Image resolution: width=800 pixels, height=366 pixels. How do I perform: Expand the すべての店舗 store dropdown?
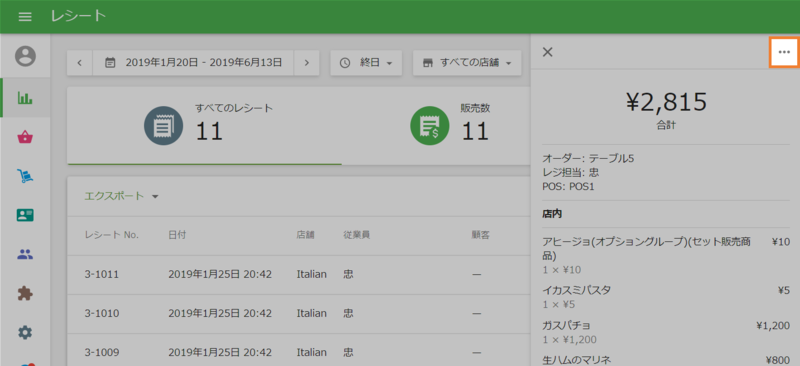point(467,63)
